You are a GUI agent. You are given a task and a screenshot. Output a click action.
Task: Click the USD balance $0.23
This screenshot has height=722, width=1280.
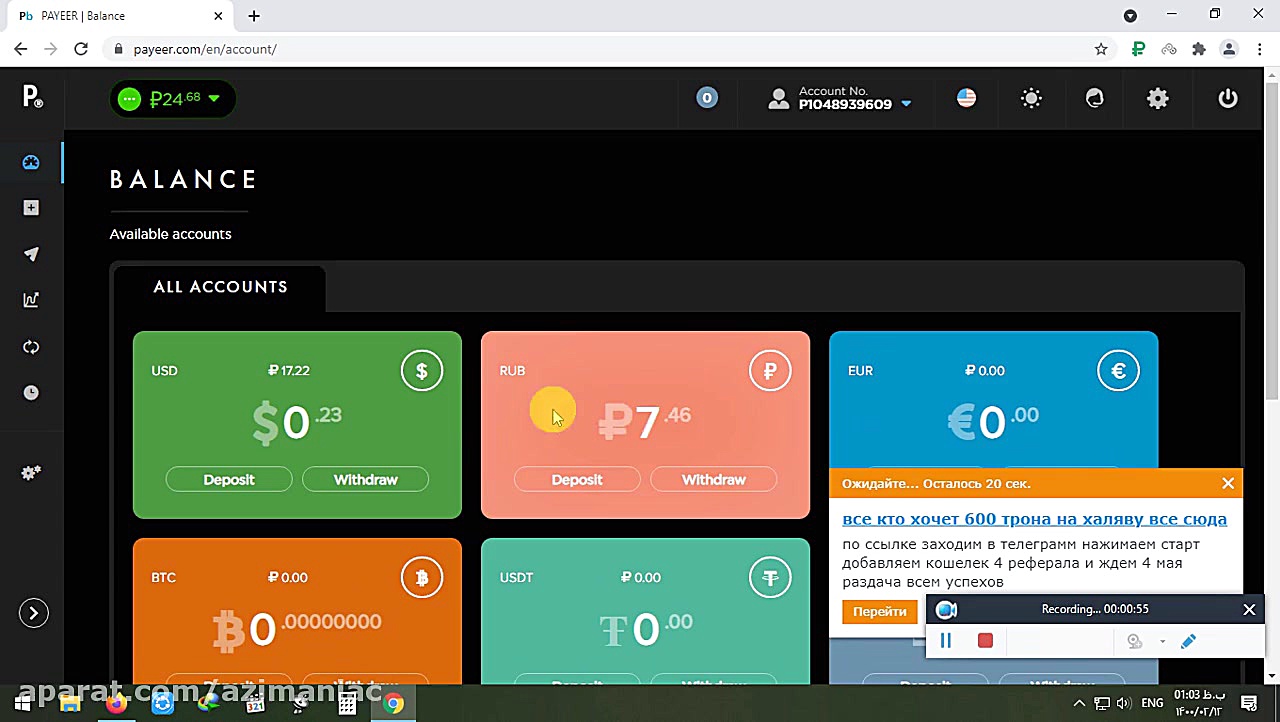coord(297,422)
